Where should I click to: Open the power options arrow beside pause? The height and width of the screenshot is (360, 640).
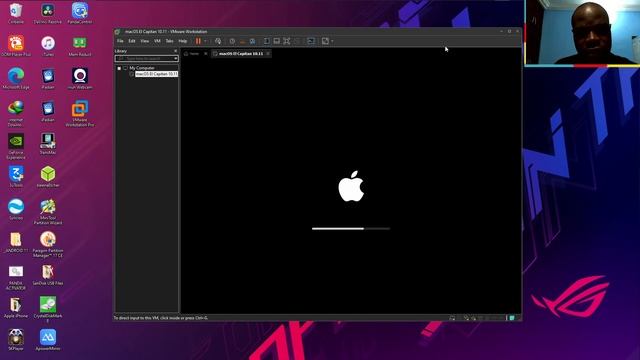[x=205, y=41]
